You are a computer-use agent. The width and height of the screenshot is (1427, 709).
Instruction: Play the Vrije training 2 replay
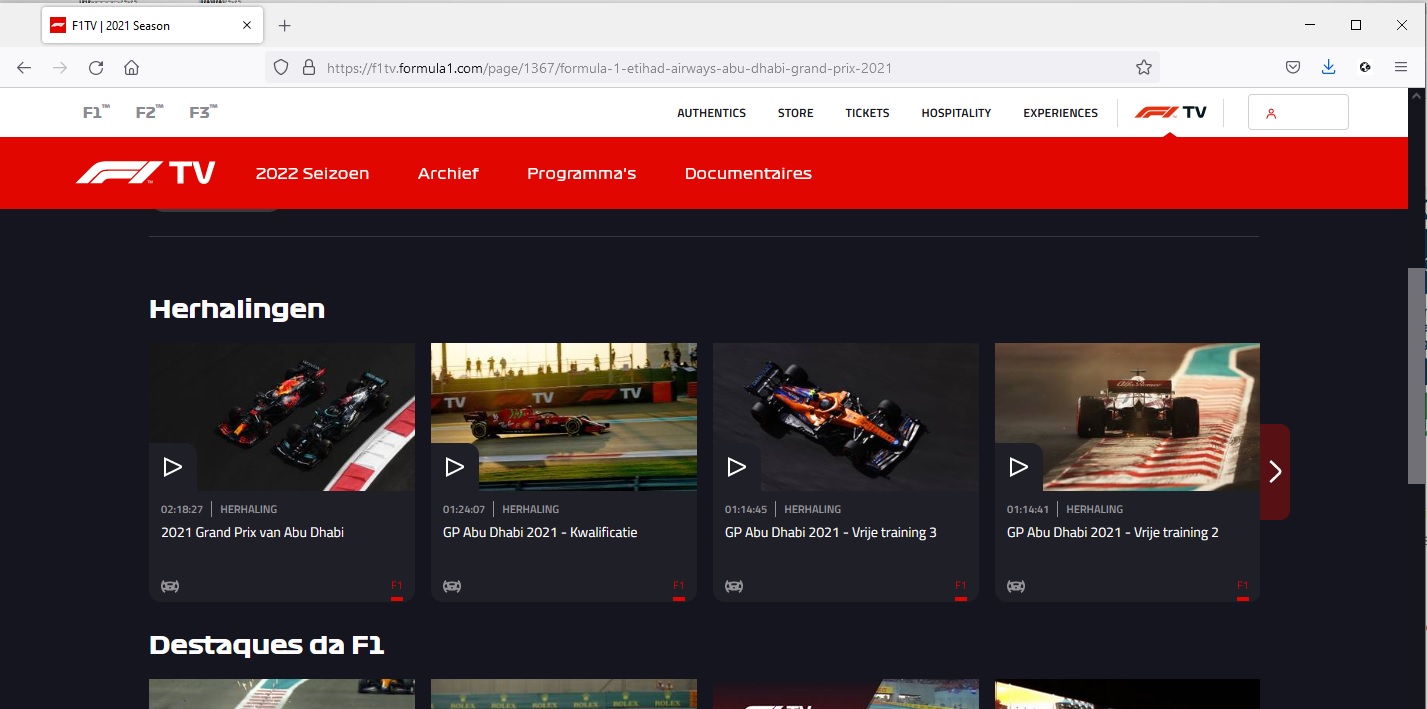(1018, 467)
